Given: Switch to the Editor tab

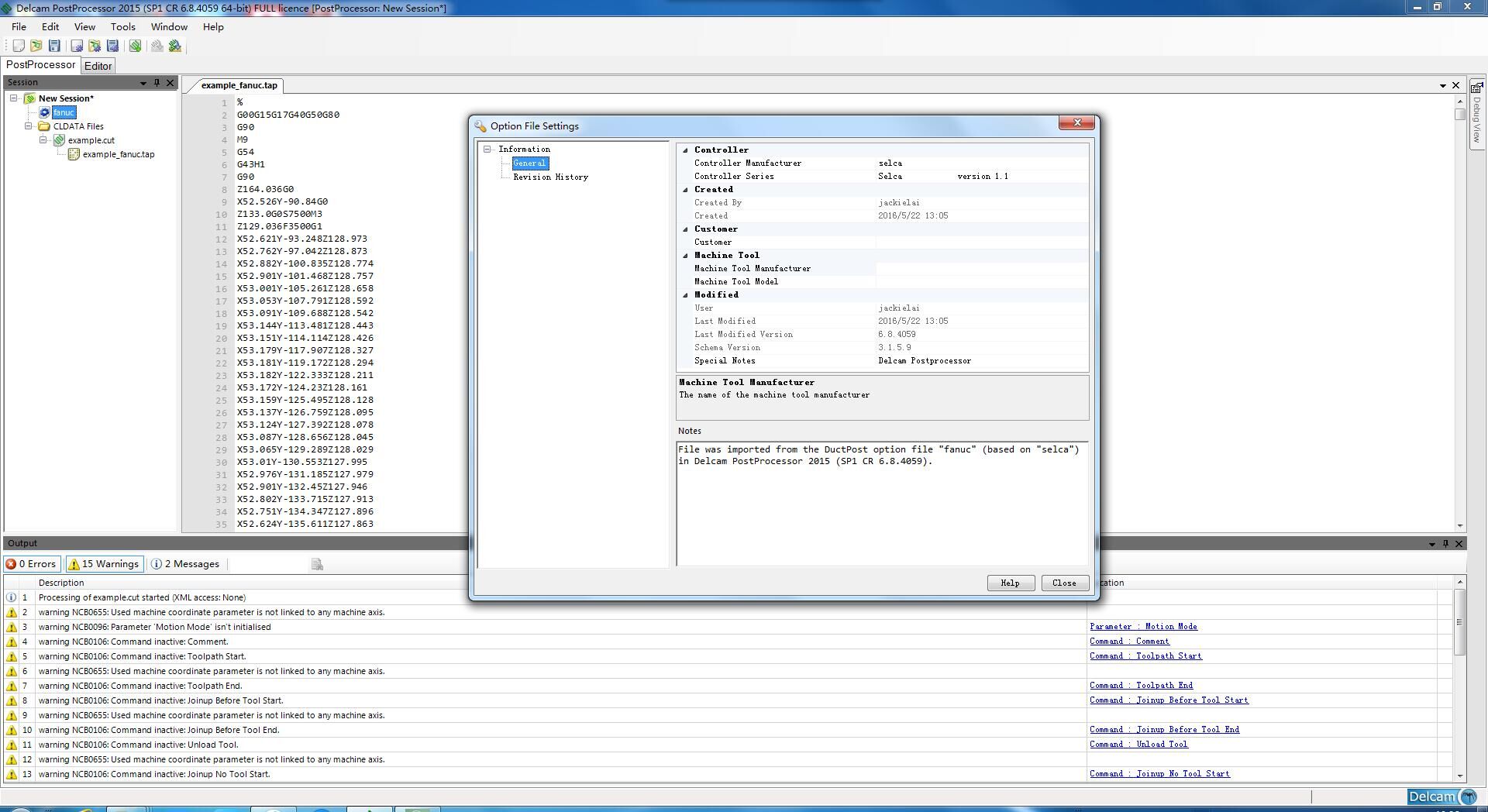Looking at the screenshot, I should tap(98, 66).
